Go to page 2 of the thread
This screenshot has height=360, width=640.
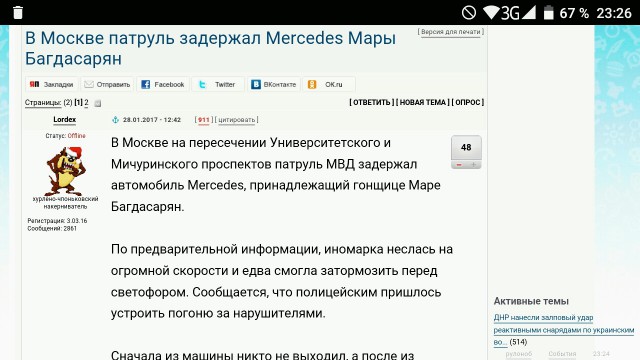click(x=86, y=102)
